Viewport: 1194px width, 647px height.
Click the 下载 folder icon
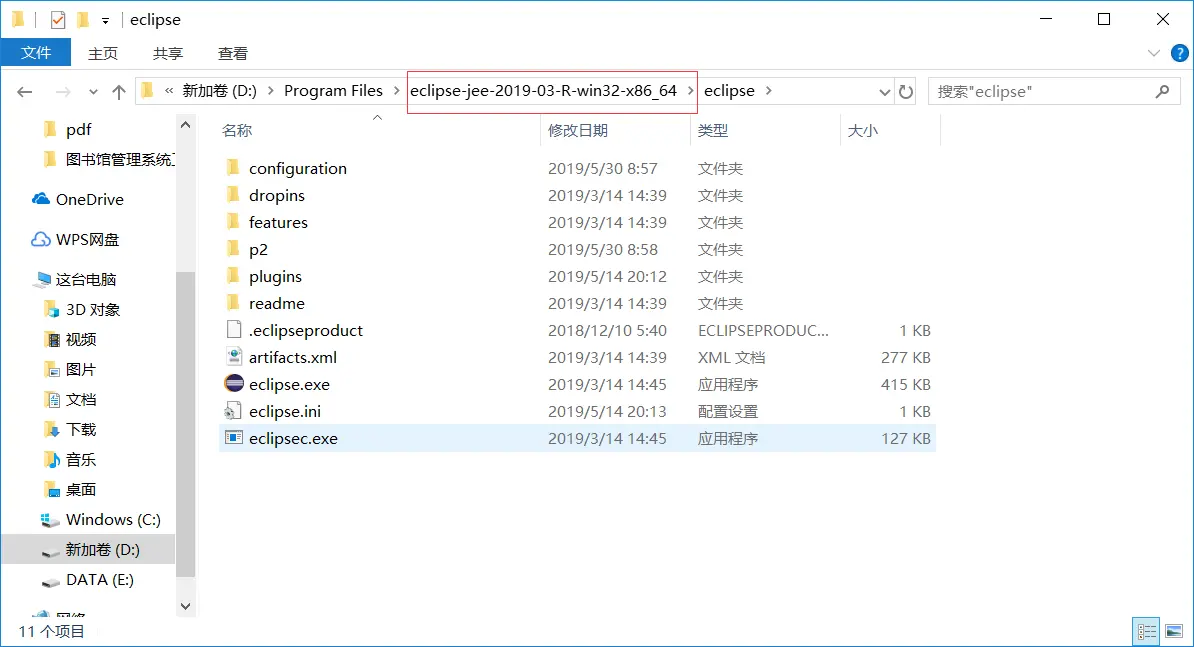(52, 429)
